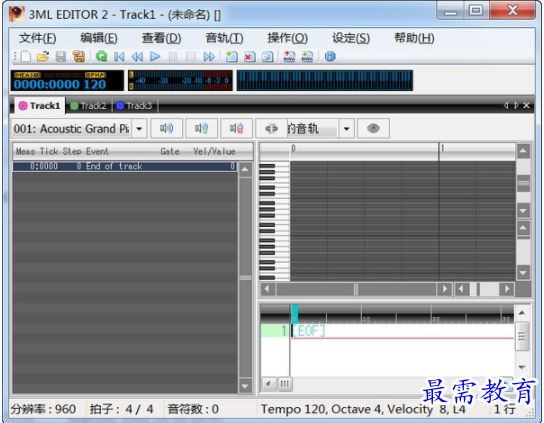Click the blue hexagon info icon
The image size is (544, 423).
[330, 56]
